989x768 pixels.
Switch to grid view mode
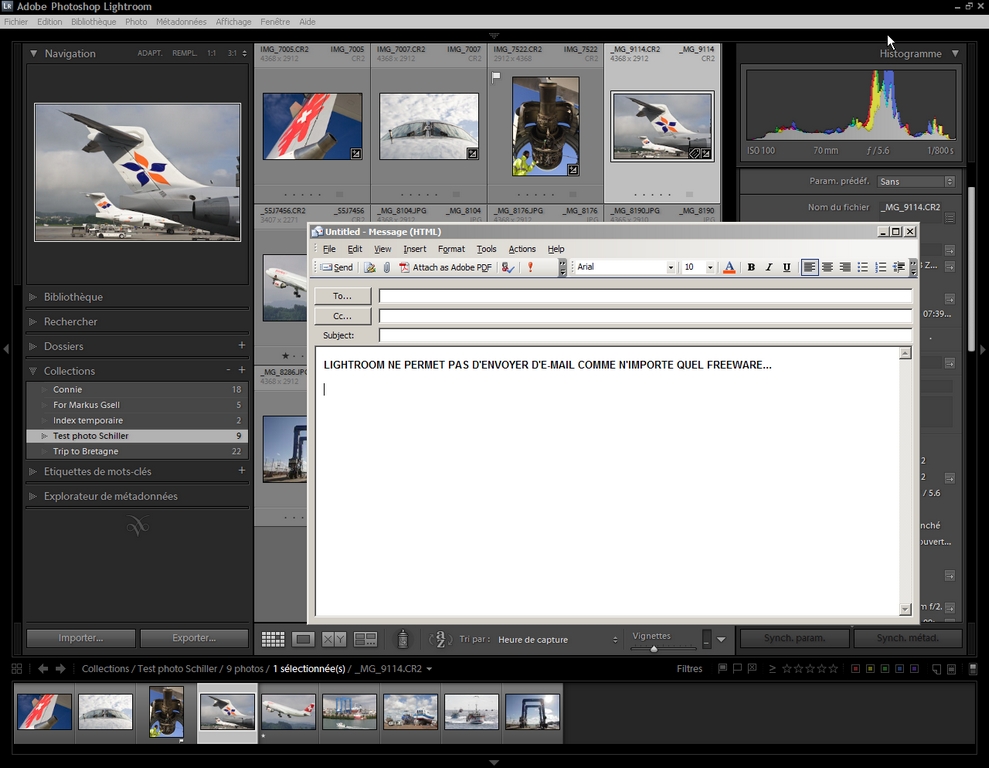pos(272,639)
